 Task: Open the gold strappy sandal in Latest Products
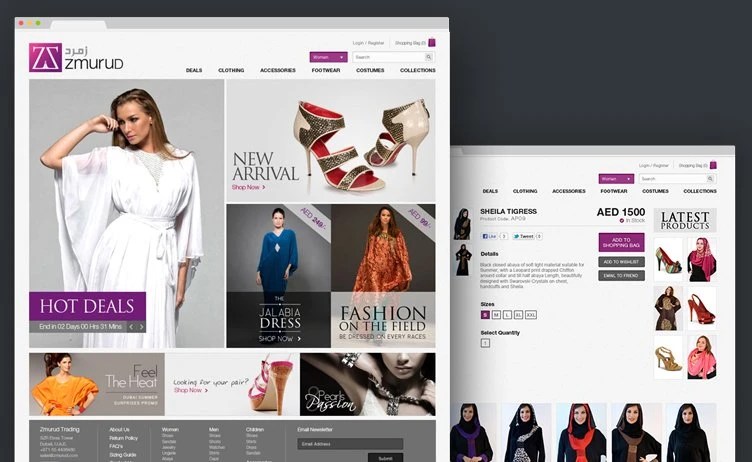[668, 357]
